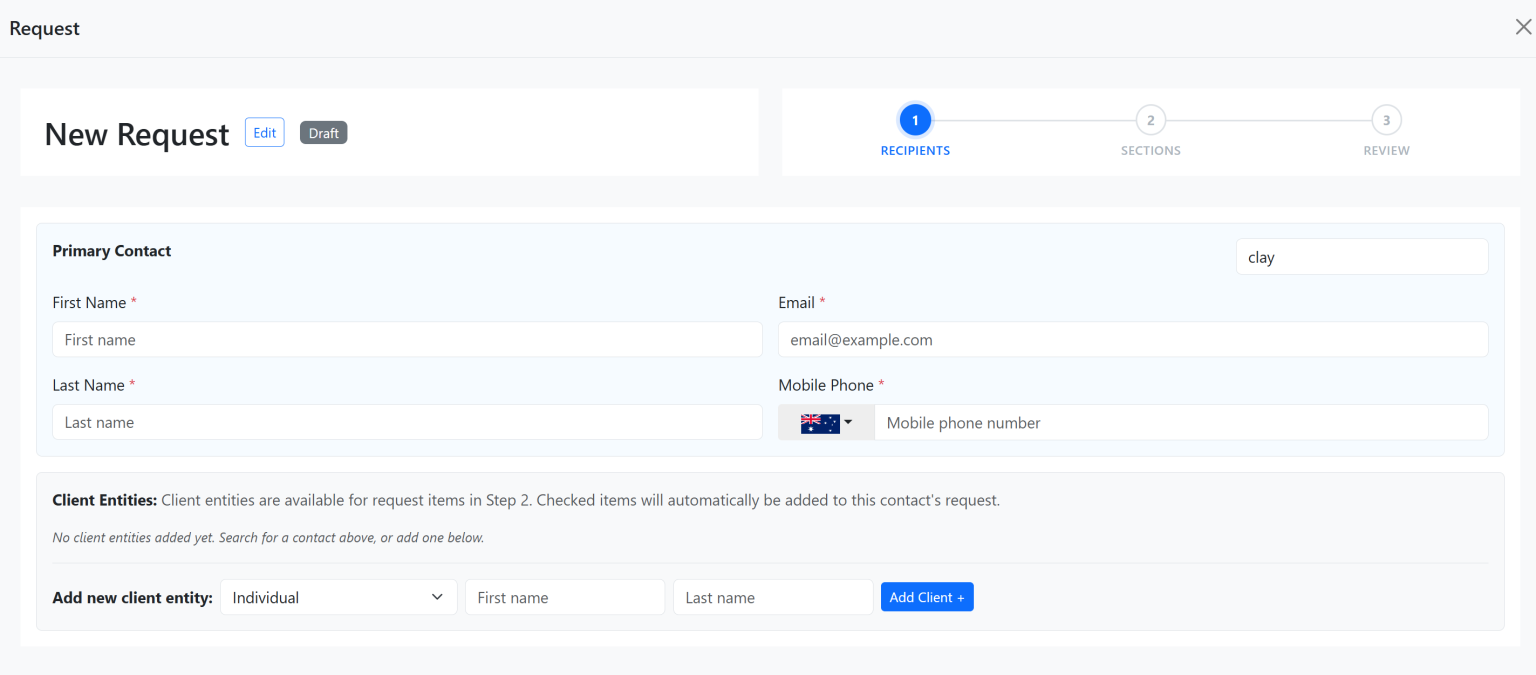1536x675 pixels.
Task: Click the client entity Last name field
Action: point(773,597)
